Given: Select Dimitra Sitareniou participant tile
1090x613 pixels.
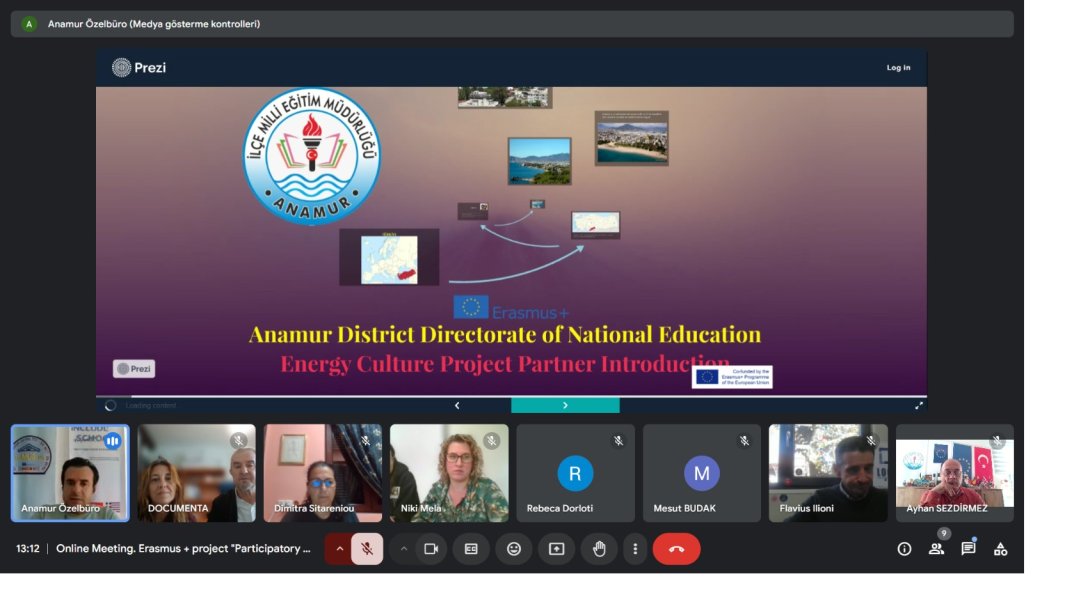Looking at the screenshot, I should click(x=323, y=473).
